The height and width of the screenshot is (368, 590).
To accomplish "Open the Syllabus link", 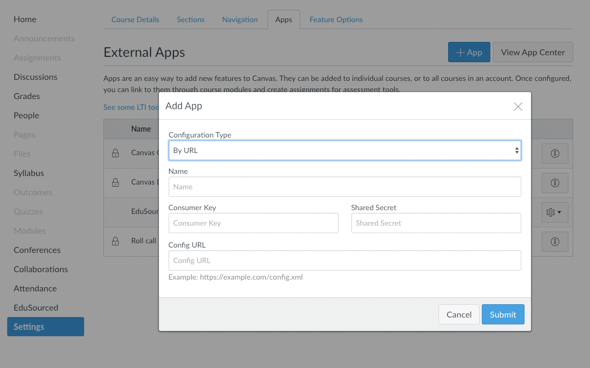I will 29,173.
